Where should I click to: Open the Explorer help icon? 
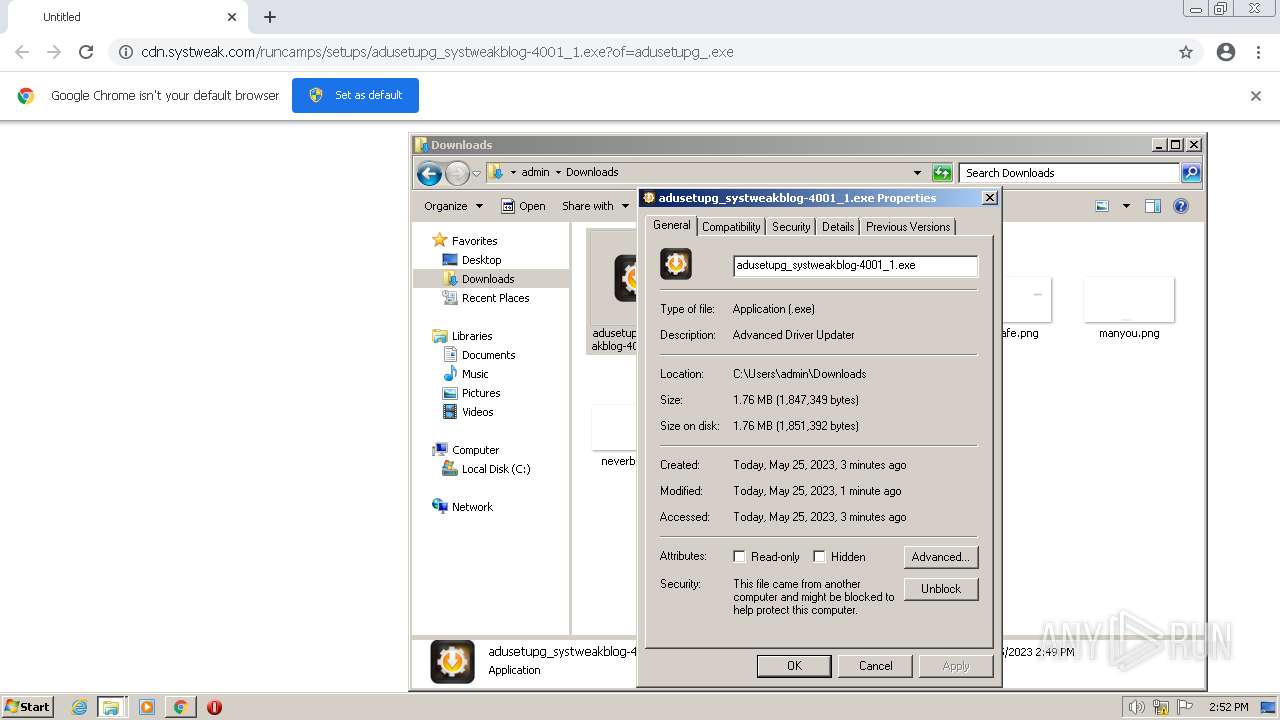coord(1181,206)
